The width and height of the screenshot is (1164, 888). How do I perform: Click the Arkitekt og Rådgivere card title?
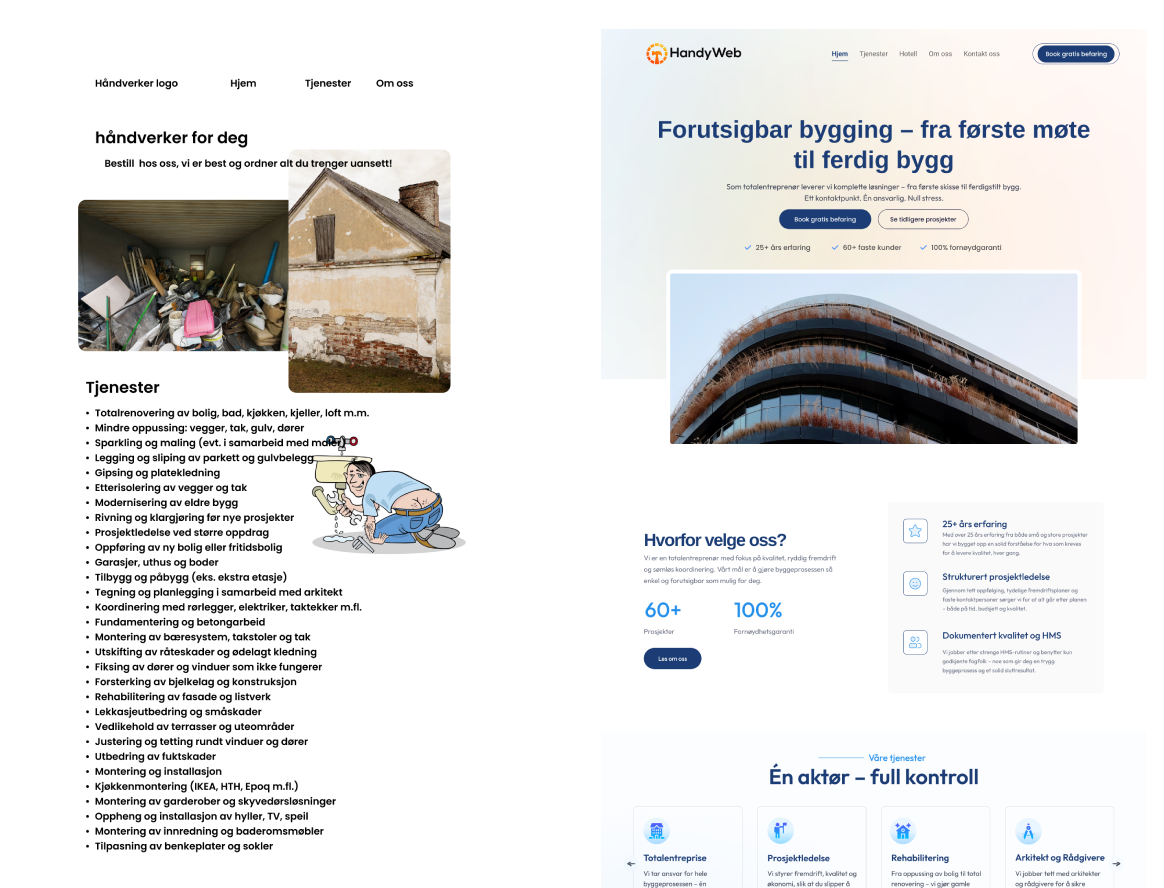coord(1059,858)
